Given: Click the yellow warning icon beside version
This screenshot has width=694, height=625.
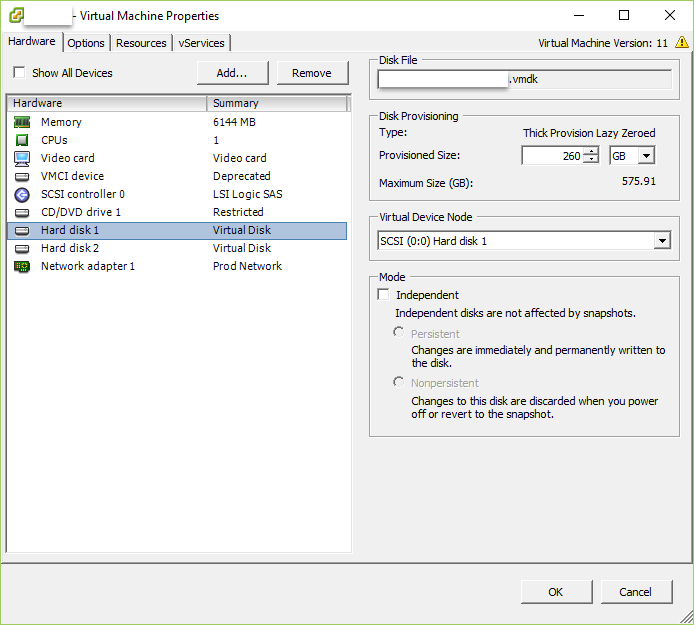Looking at the screenshot, I should 682,42.
